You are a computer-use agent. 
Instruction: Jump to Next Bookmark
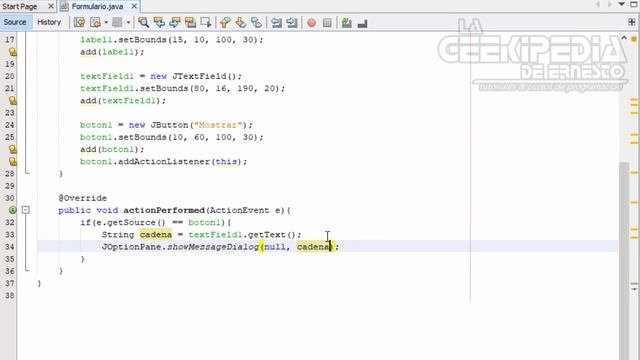(240, 22)
